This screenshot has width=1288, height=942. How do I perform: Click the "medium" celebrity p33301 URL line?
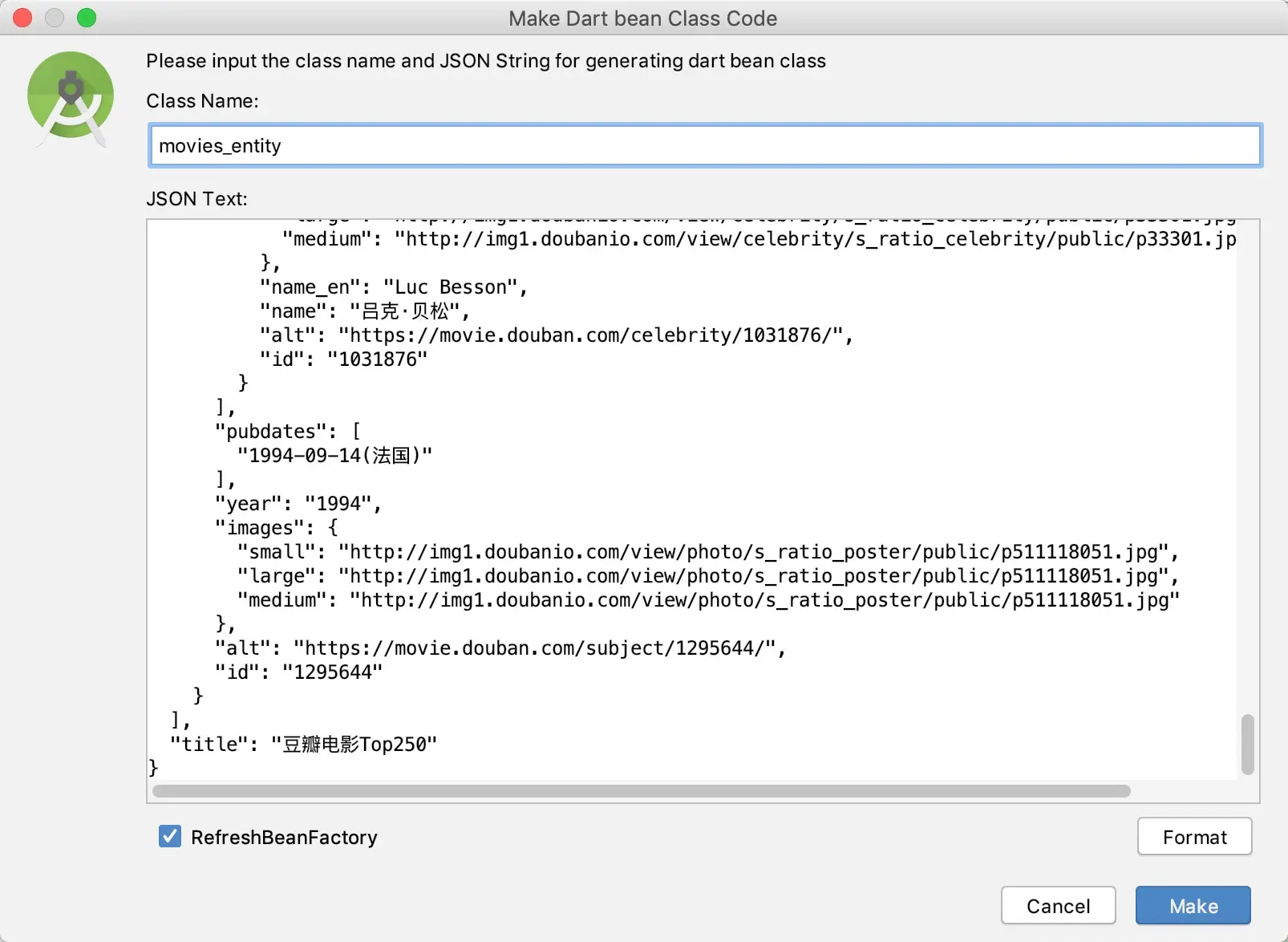point(759,239)
